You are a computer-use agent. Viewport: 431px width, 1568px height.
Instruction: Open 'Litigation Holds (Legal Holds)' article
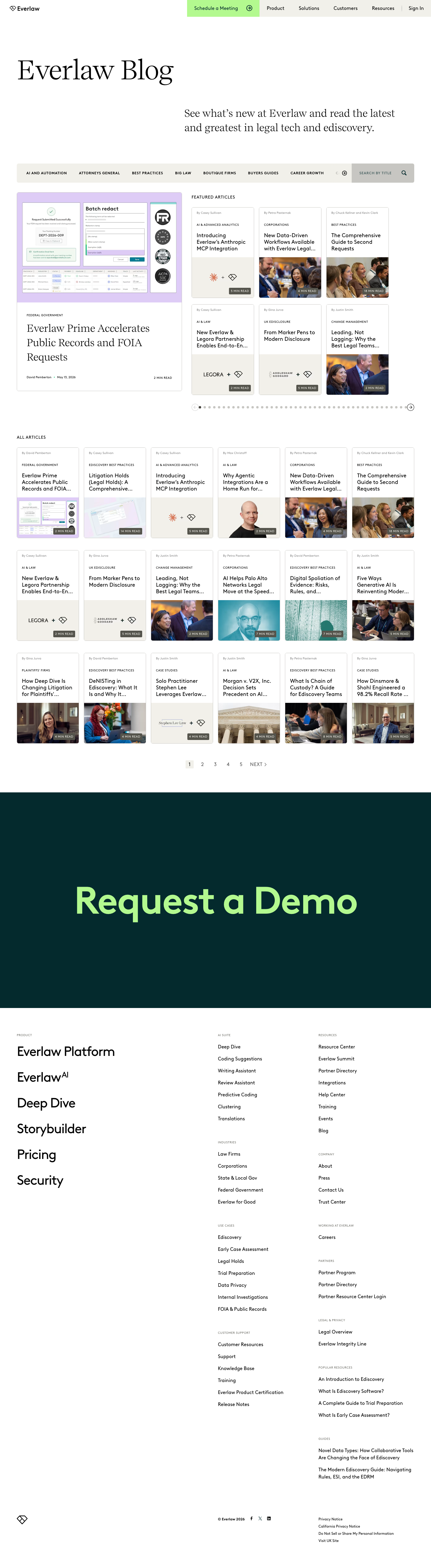[x=115, y=492]
